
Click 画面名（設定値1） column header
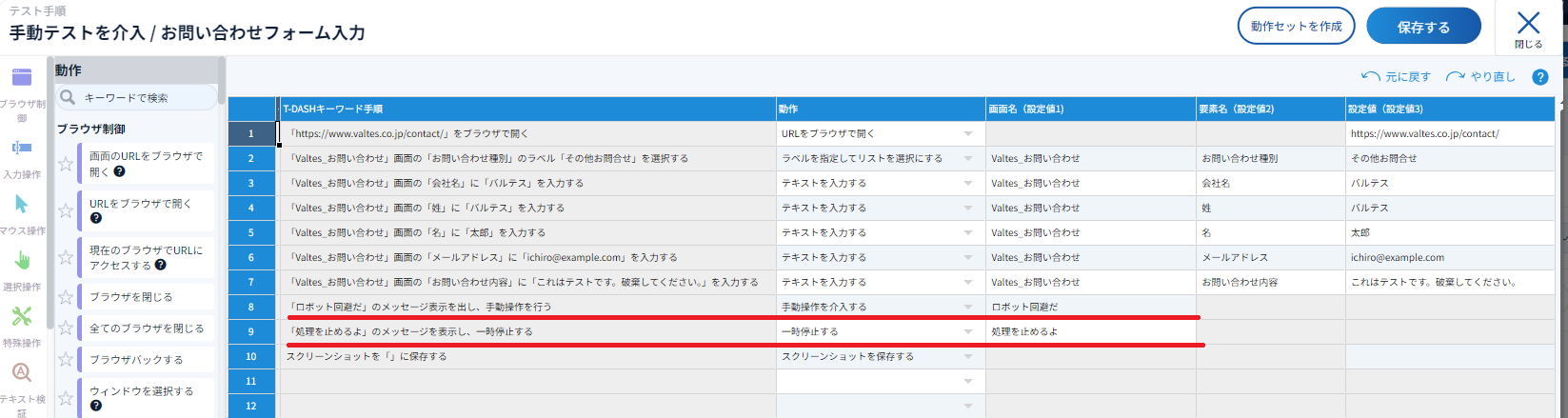pos(1091,109)
